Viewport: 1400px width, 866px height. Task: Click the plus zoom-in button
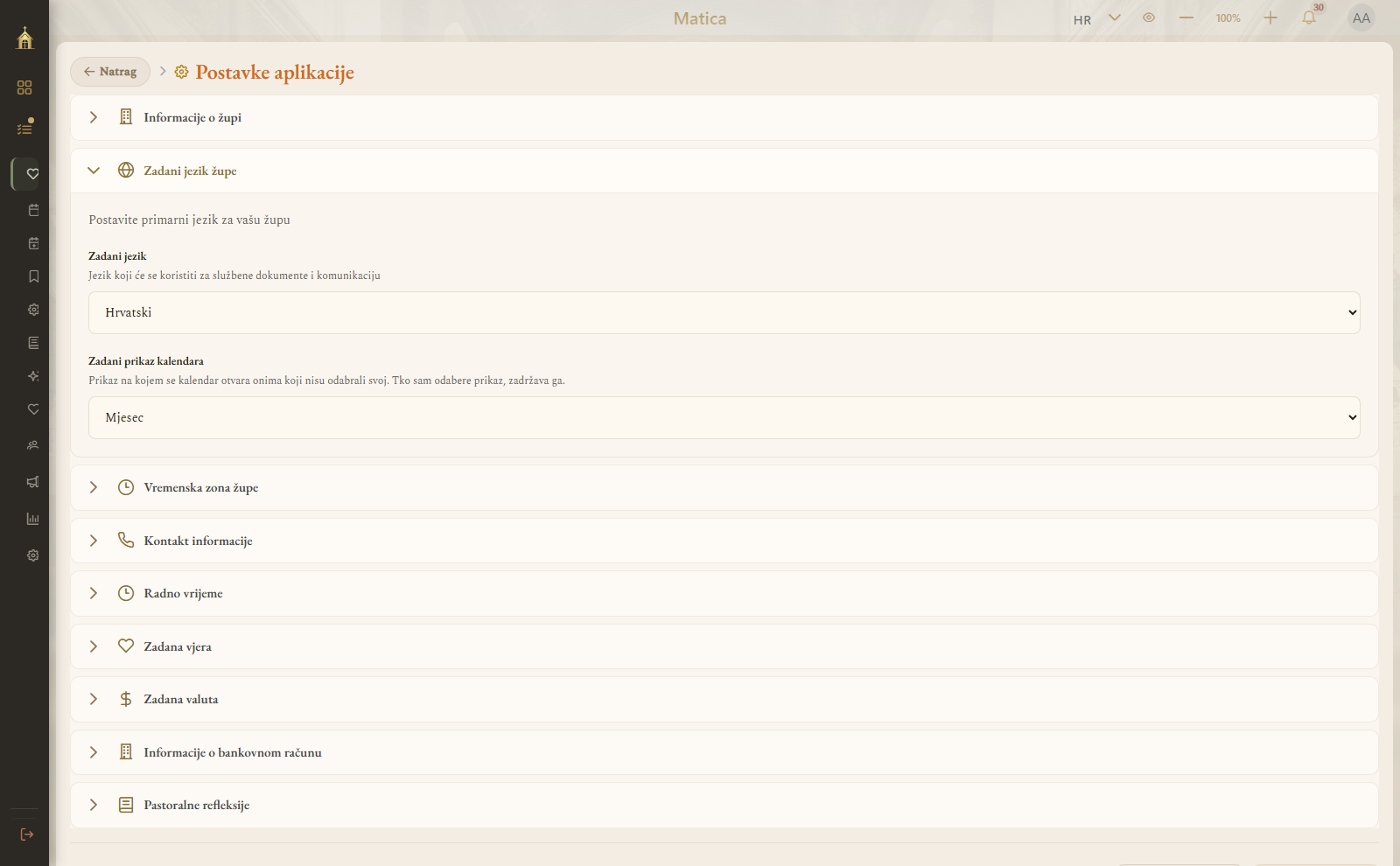click(x=1270, y=17)
